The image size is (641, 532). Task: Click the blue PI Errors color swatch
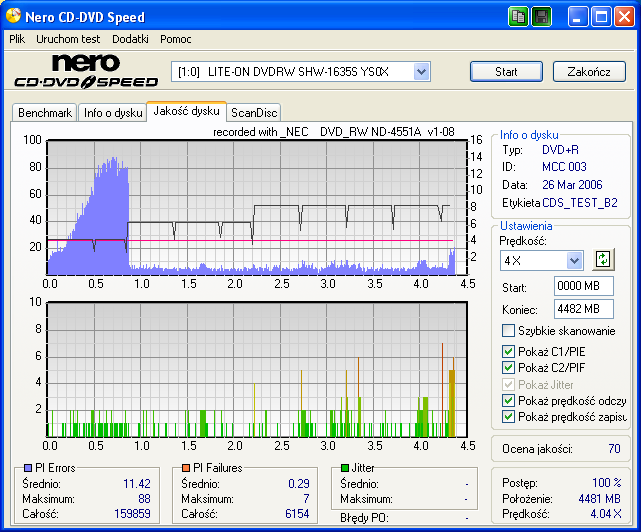click(x=28, y=468)
